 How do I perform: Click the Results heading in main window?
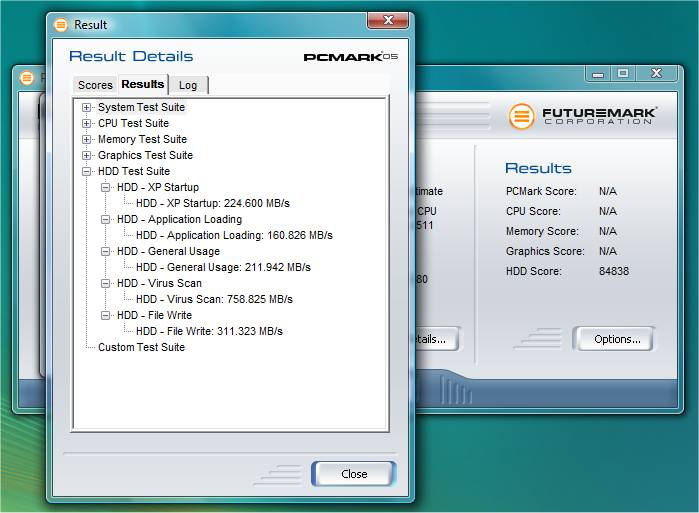tap(538, 168)
